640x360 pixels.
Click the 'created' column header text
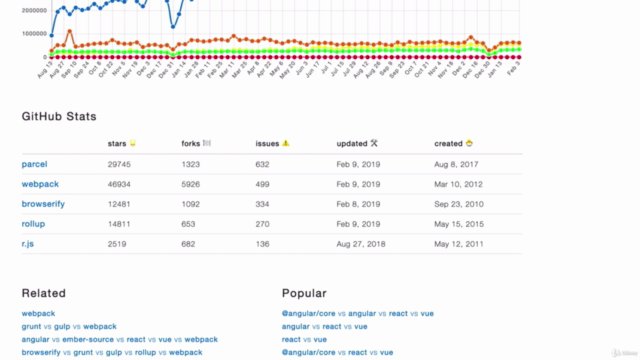pyautogui.click(x=448, y=144)
